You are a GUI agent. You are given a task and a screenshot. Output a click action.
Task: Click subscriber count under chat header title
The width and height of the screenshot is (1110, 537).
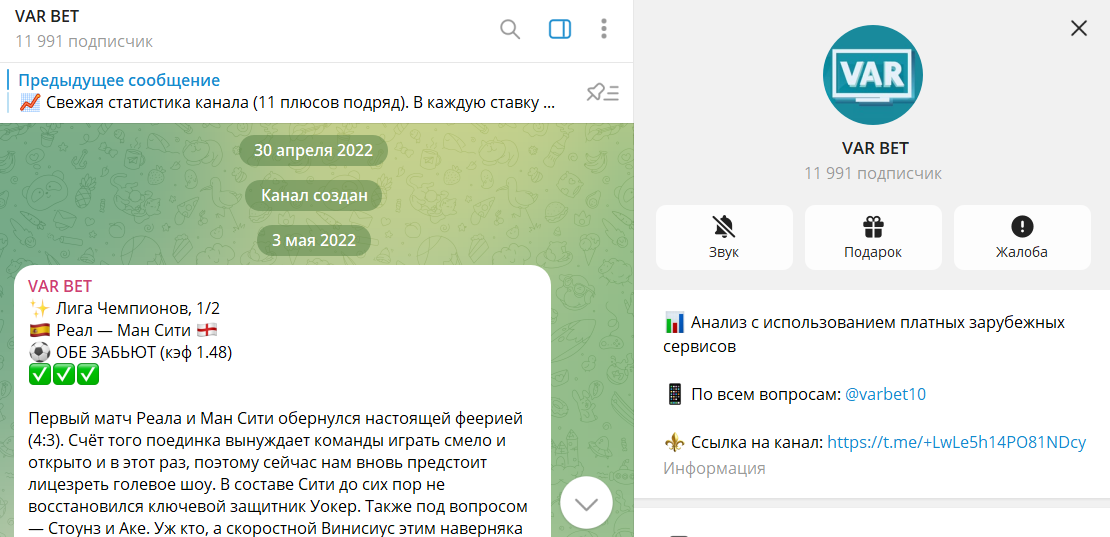pyautogui.click(x=84, y=42)
